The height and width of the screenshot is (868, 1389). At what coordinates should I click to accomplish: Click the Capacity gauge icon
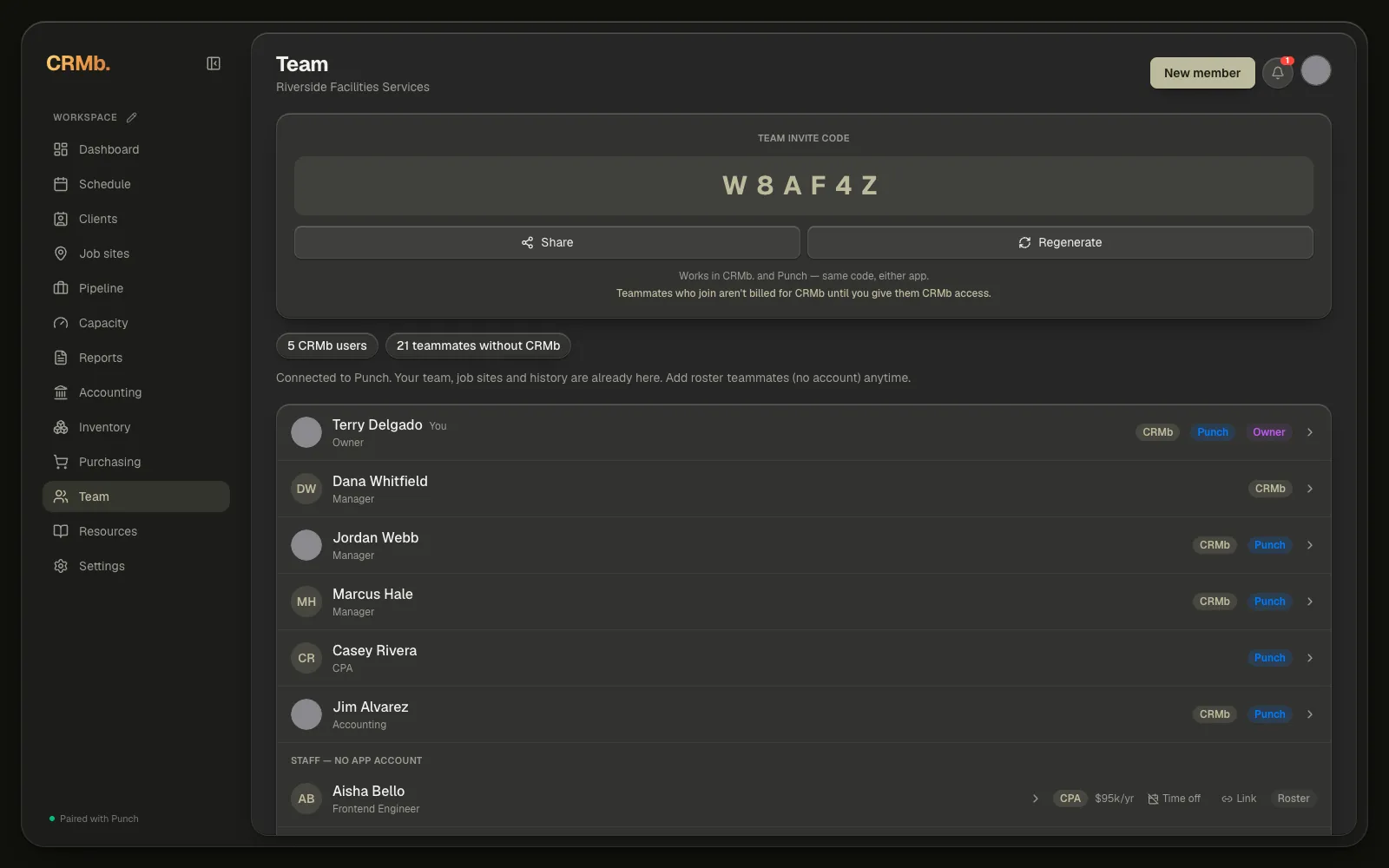click(61, 323)
